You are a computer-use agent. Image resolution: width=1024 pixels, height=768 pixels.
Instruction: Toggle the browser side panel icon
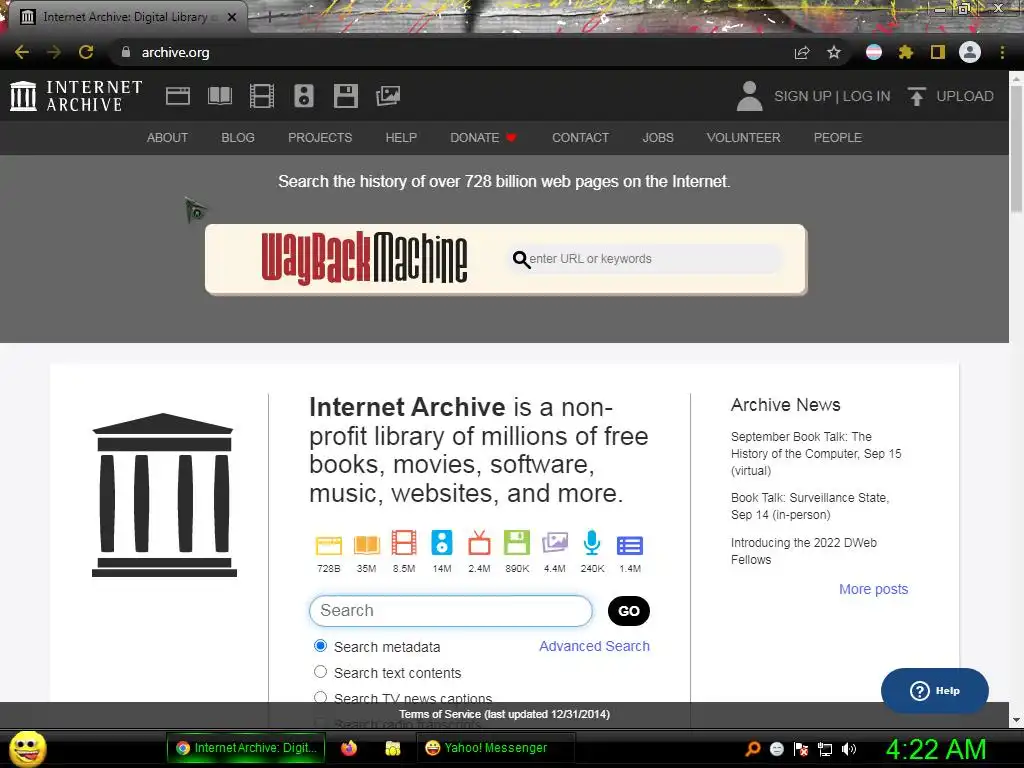tap(938, 52)
